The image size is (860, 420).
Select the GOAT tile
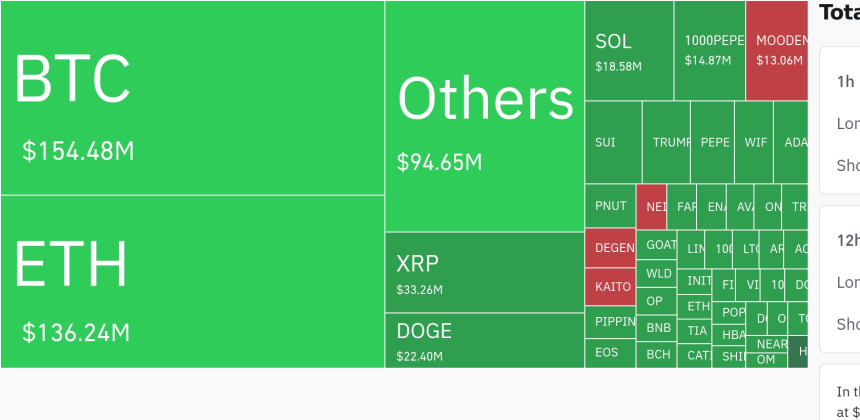657,245
